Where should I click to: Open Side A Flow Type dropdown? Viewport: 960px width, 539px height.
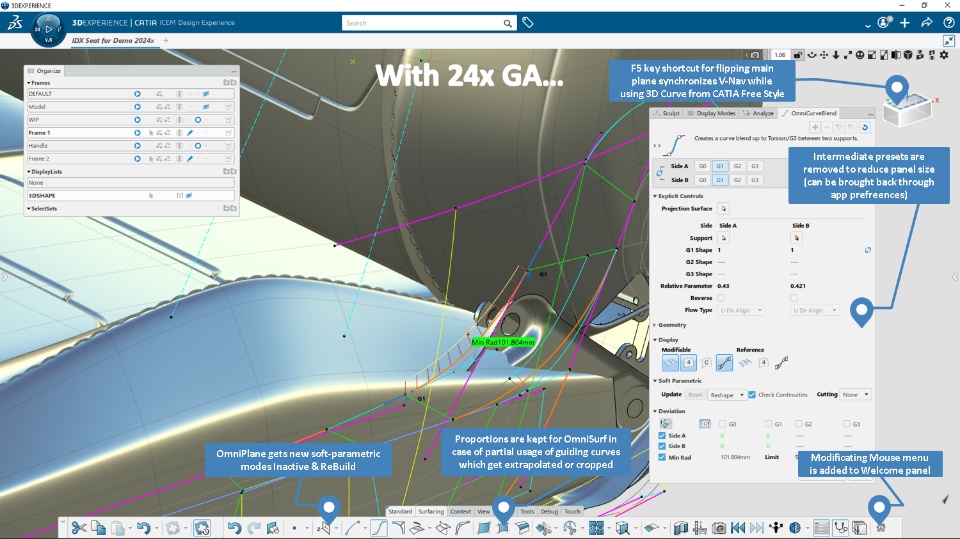pyautogui.click(x=741, y=311)
